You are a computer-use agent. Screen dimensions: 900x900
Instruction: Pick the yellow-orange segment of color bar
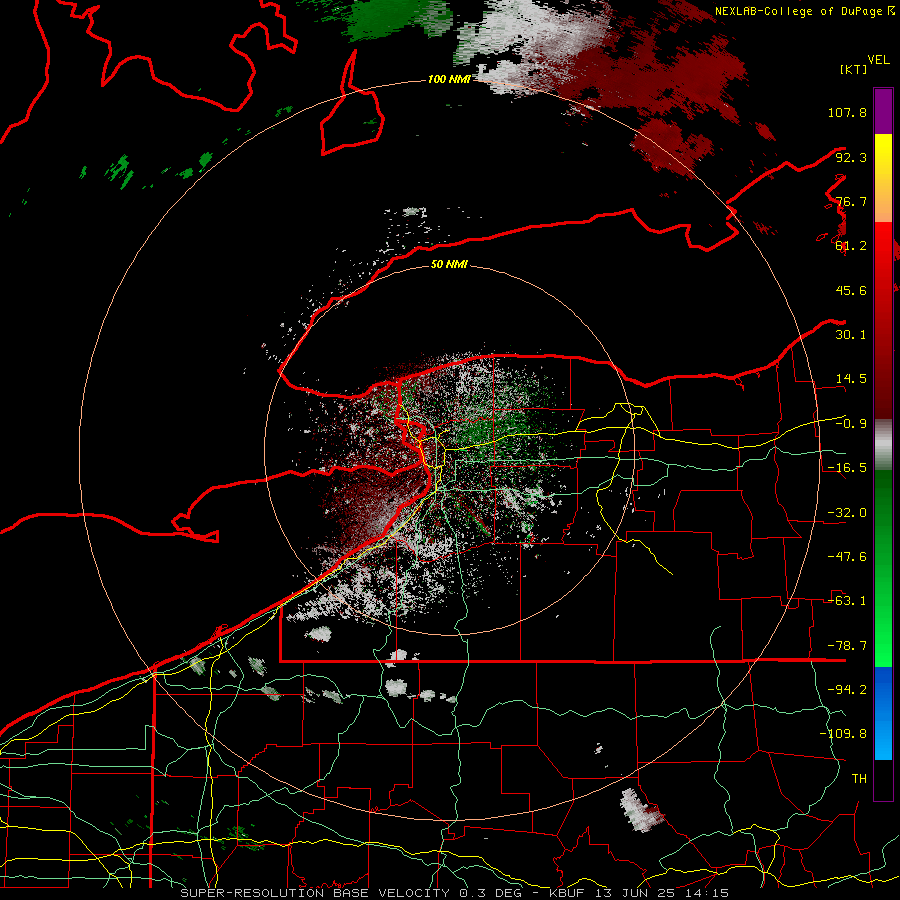click(x=883, y=178)
